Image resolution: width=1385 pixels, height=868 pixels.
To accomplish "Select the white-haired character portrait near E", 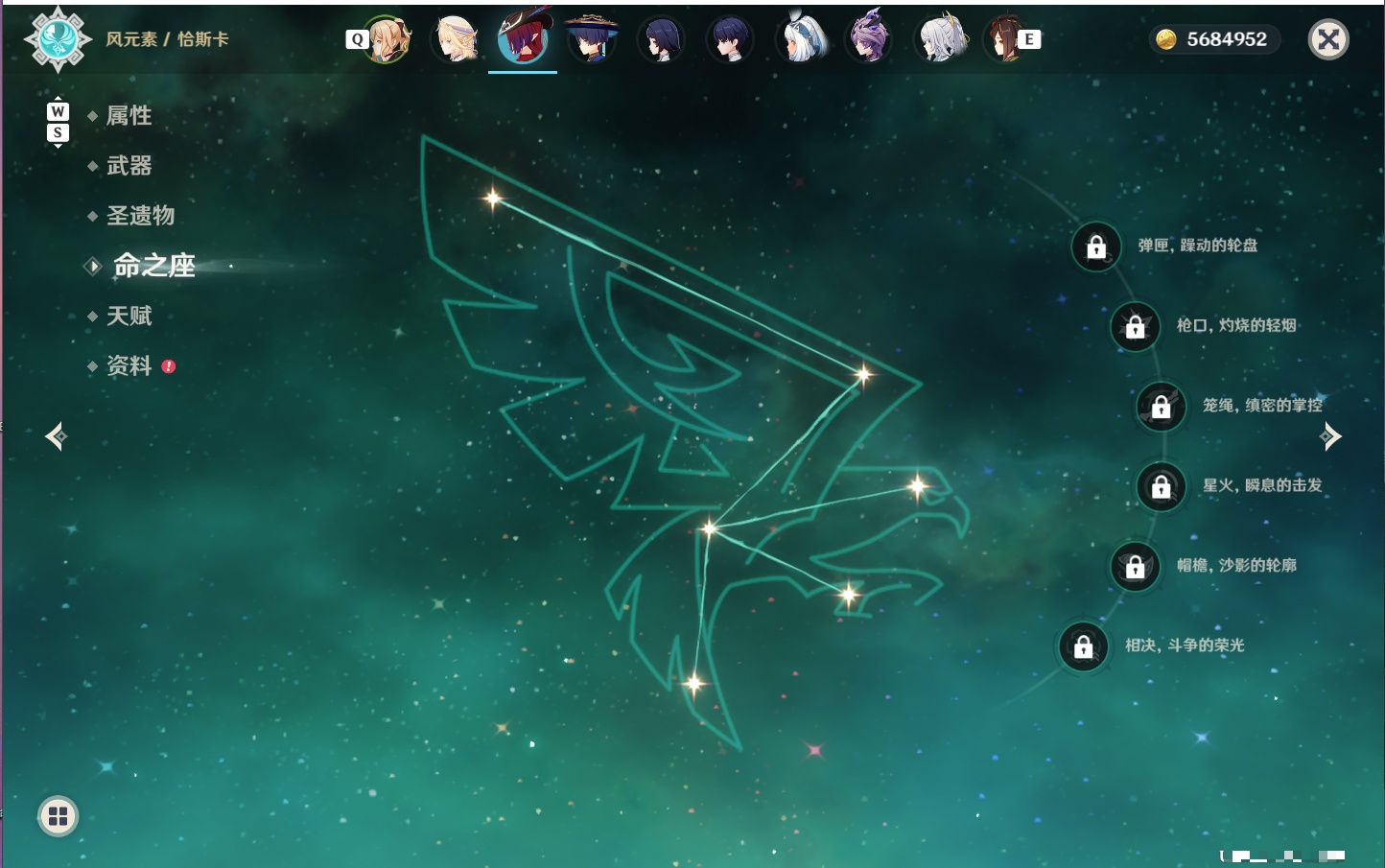I will tap(941, 39).
